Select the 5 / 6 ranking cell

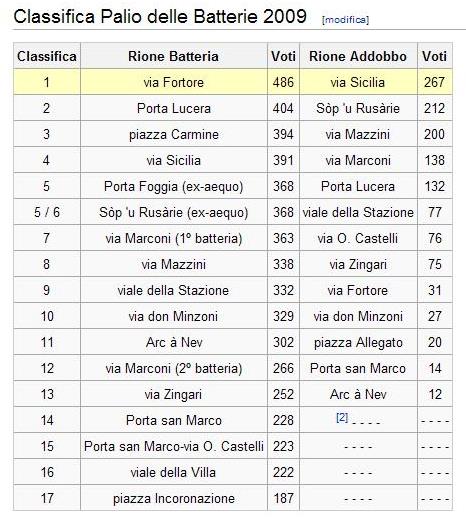(47, 212)
